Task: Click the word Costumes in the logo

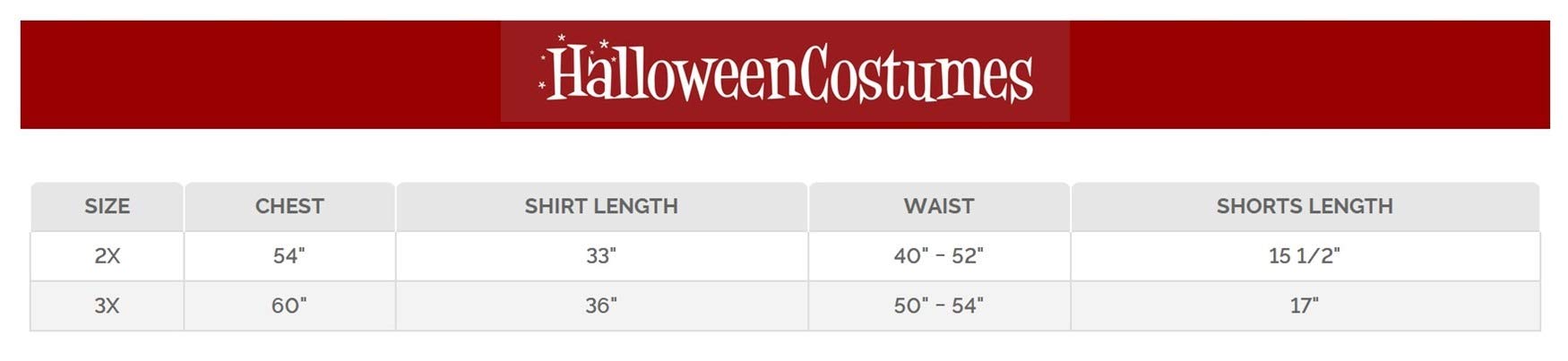Action: tap(916, 74)
